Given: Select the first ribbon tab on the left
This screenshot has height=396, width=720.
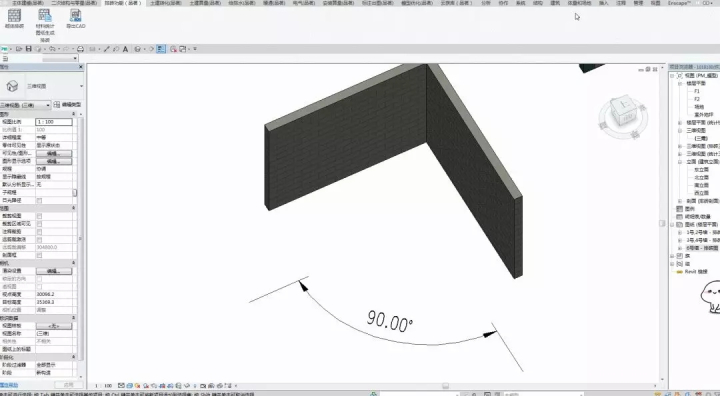Looking at the screenshot, I should (x=28, y=3).
